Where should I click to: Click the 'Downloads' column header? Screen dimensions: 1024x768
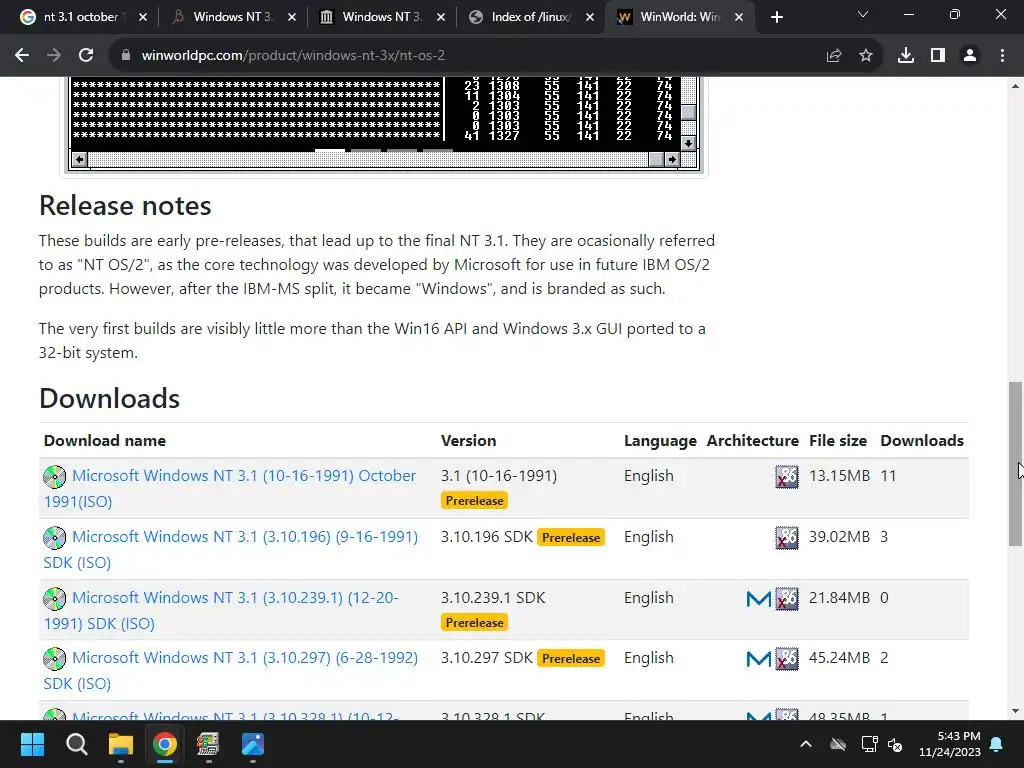pyautogui.click(x=921, y=441)
